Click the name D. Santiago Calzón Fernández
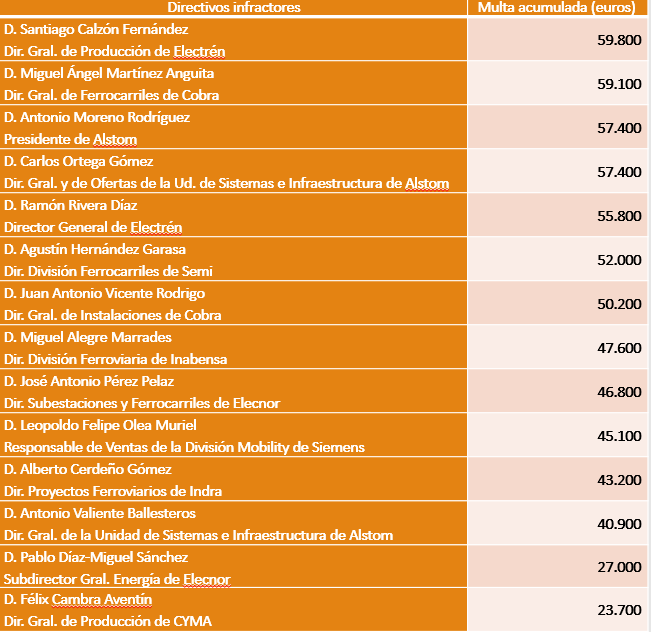Viewport: 651px width, 632px height. pos(96,29)
